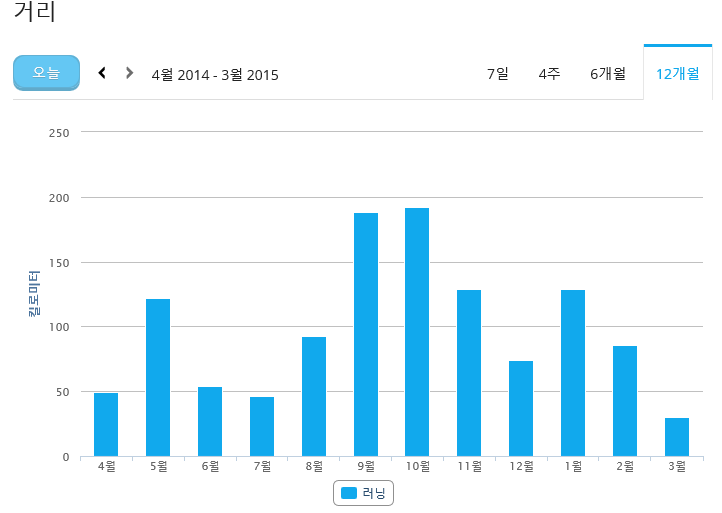Click the blue 러닝 legend color box
This screenshot has height=513, width=722.
(349, 493)
